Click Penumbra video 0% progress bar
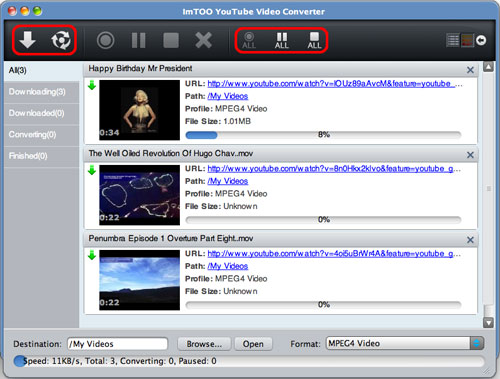 [323, 305]
